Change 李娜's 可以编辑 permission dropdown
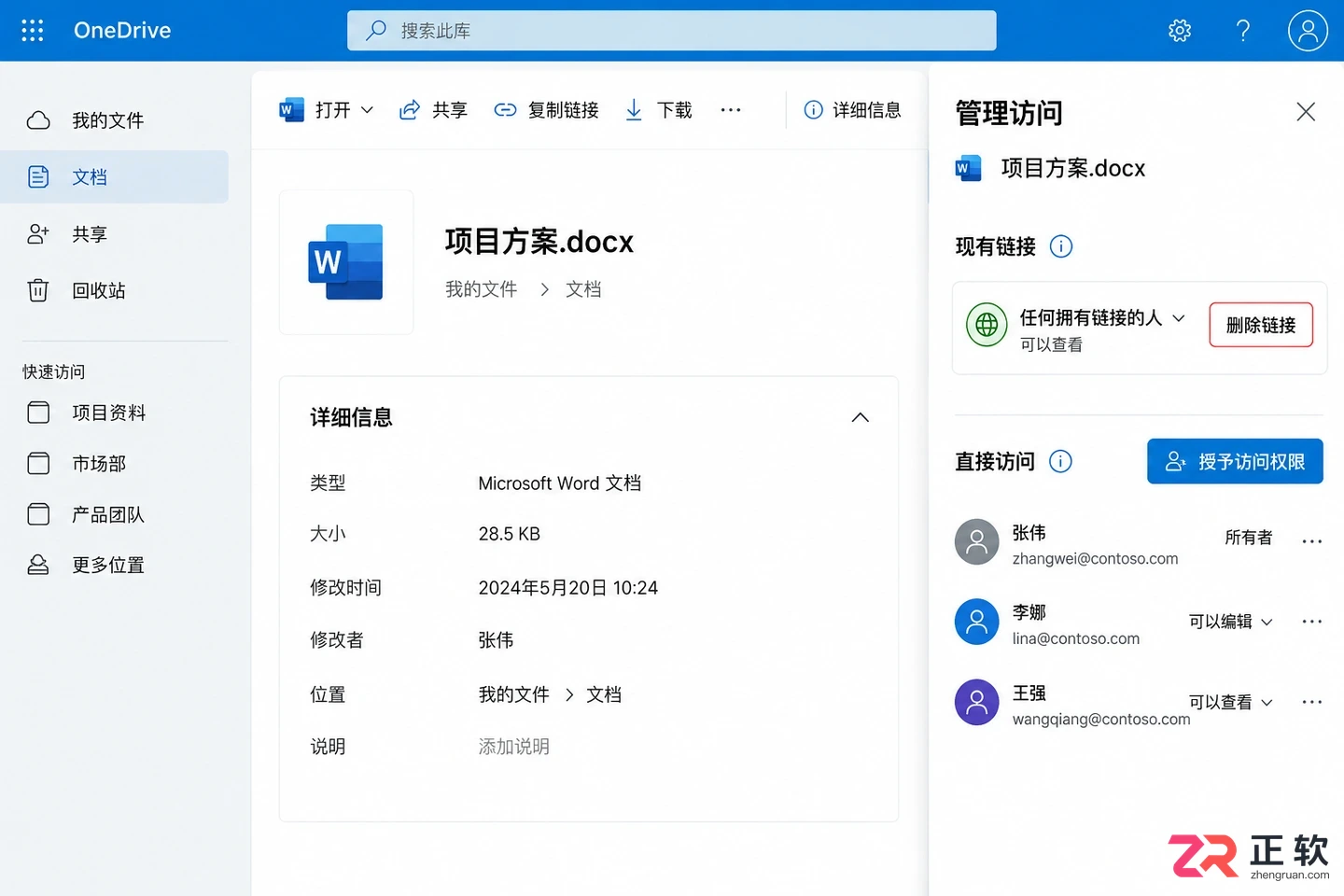Image resolution: width=1344 pixels, height=896 pixels. (1230, 622)
